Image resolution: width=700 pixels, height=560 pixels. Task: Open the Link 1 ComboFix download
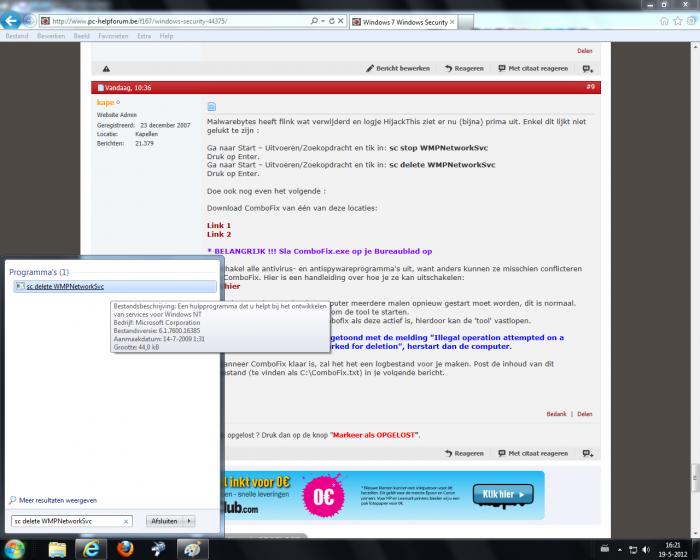click(219, 225)
